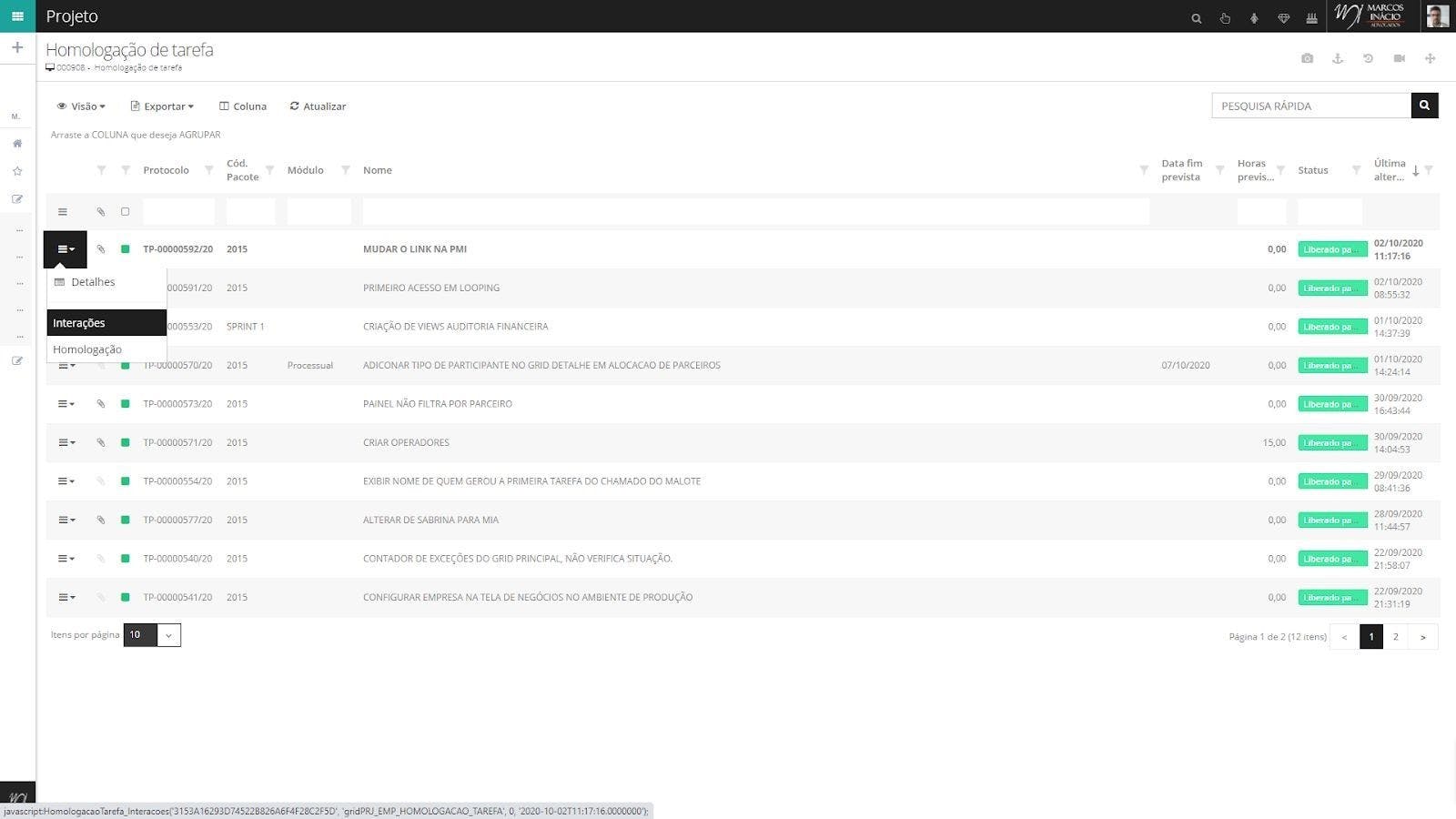The image size is (1456, 819).
Task: Click the Coluna button
Action: pos(243,106)
